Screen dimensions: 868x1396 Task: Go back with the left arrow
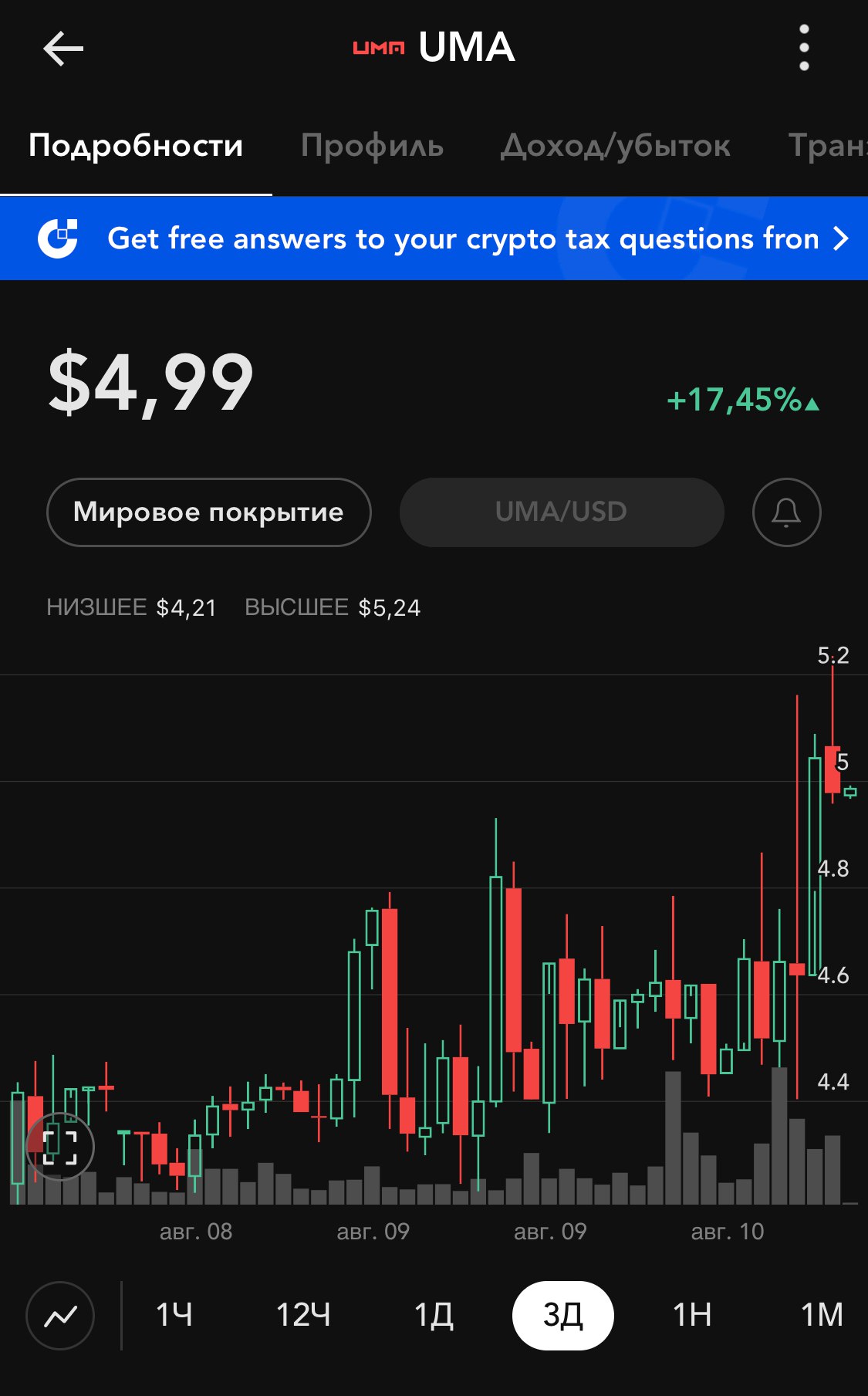tap(63, 49)
